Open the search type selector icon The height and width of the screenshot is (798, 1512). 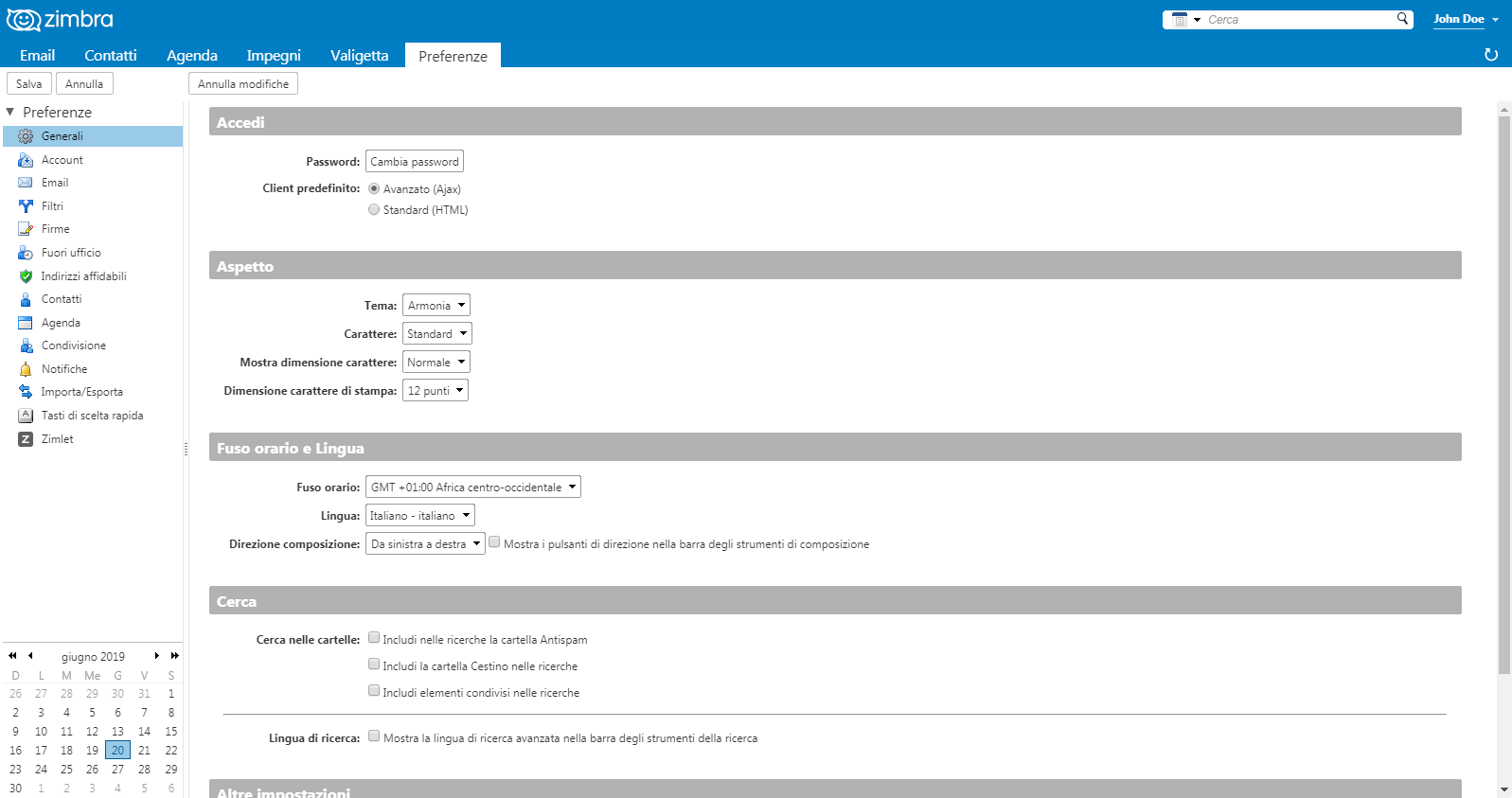click(x=1185, y=19)
